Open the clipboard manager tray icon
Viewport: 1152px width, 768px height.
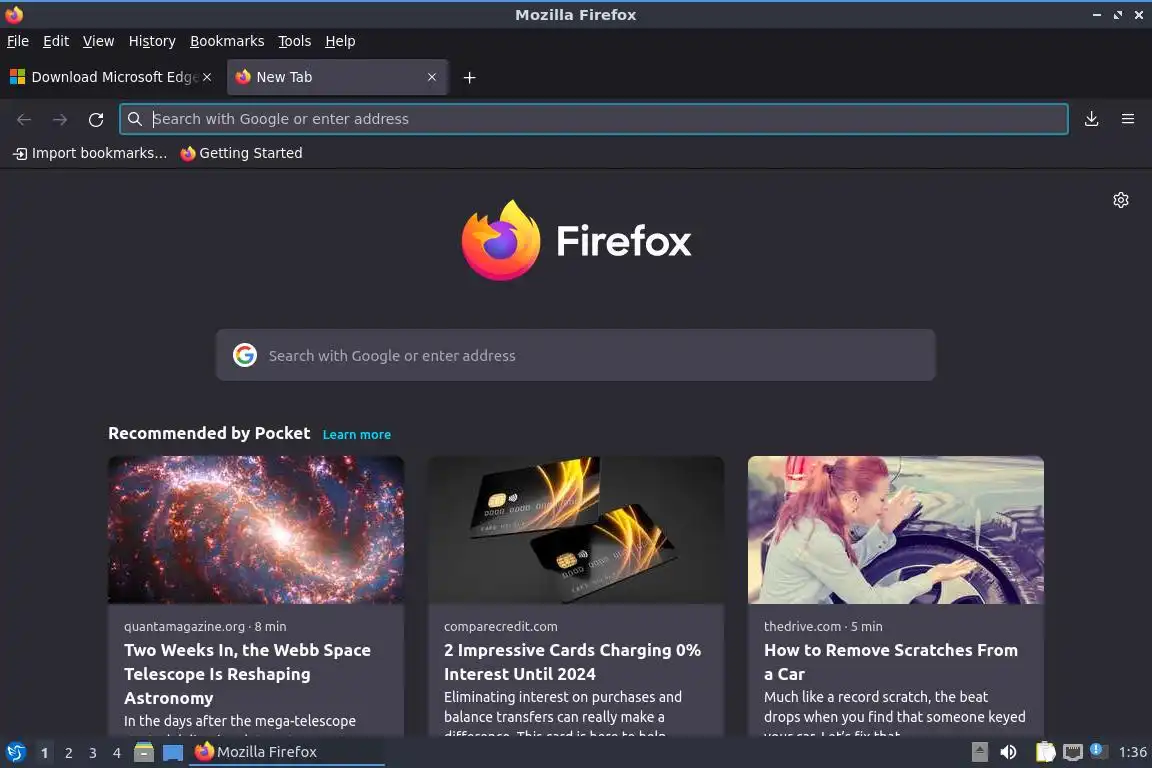click(1045, 752)
